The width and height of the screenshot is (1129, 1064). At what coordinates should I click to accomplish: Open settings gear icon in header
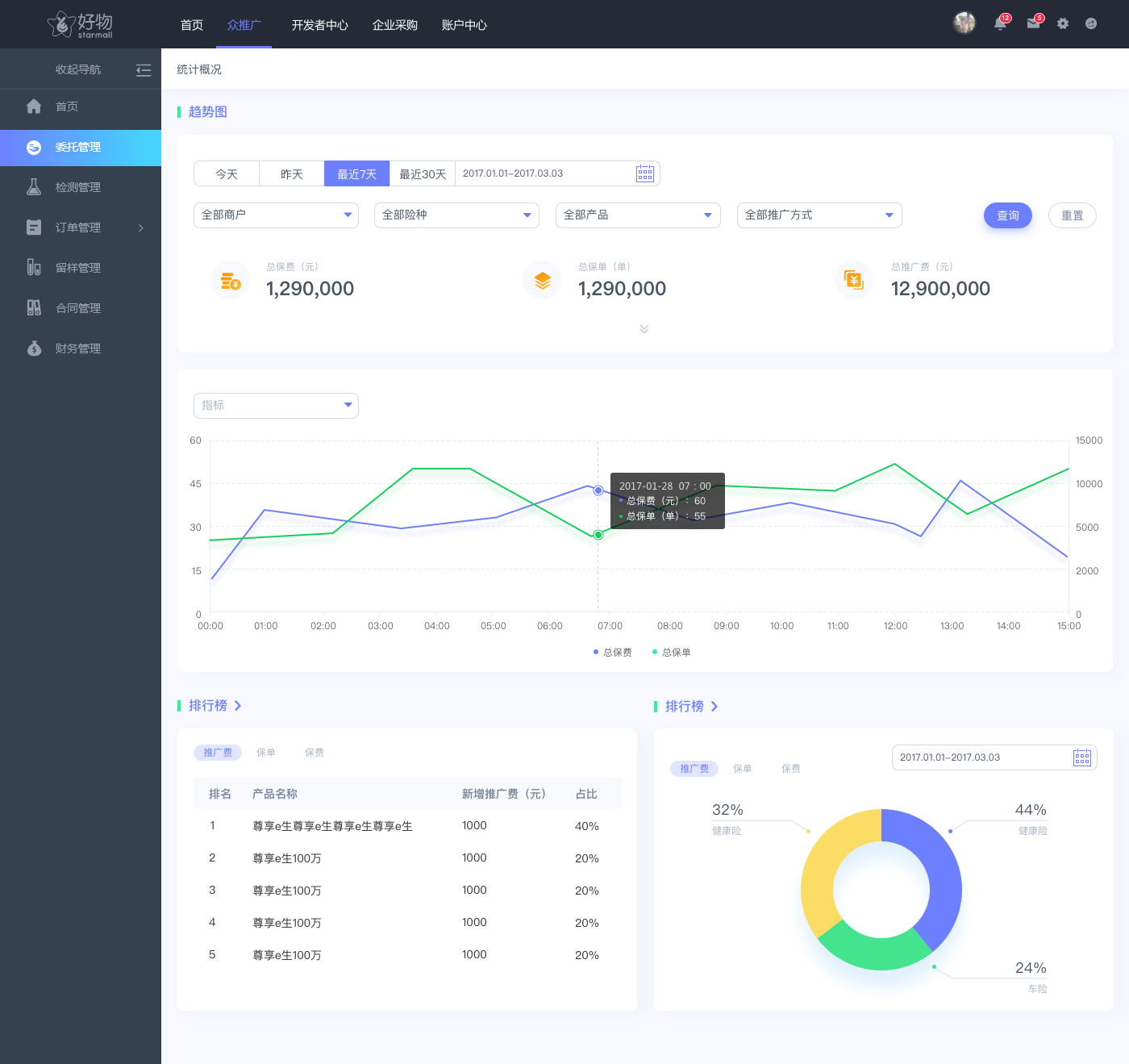click(x=1063, y=23)
